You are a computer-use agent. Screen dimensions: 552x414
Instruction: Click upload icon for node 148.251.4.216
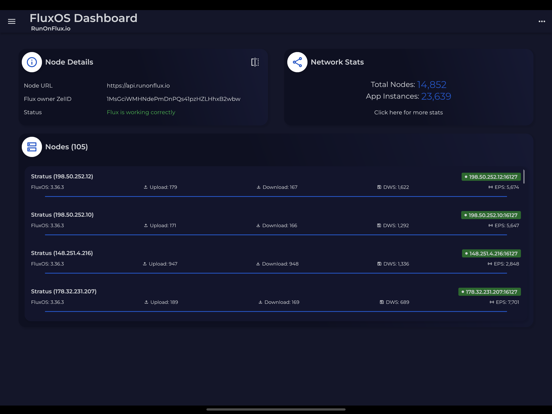144,264
